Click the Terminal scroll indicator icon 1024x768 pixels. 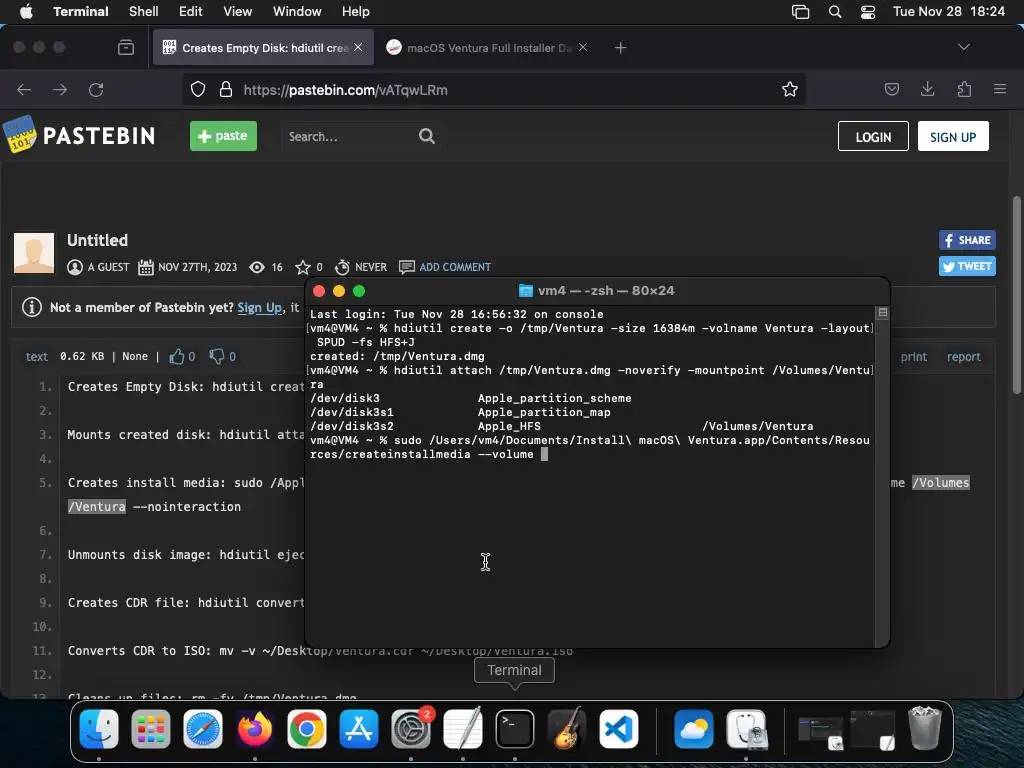883,313
